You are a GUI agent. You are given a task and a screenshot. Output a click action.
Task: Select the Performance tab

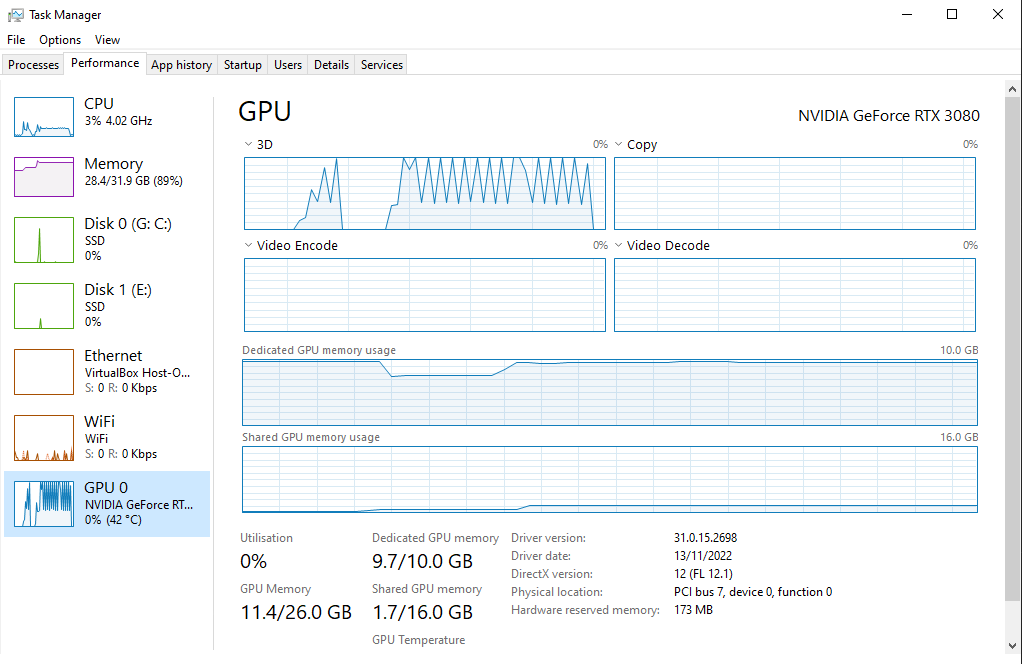pos(105,63)
